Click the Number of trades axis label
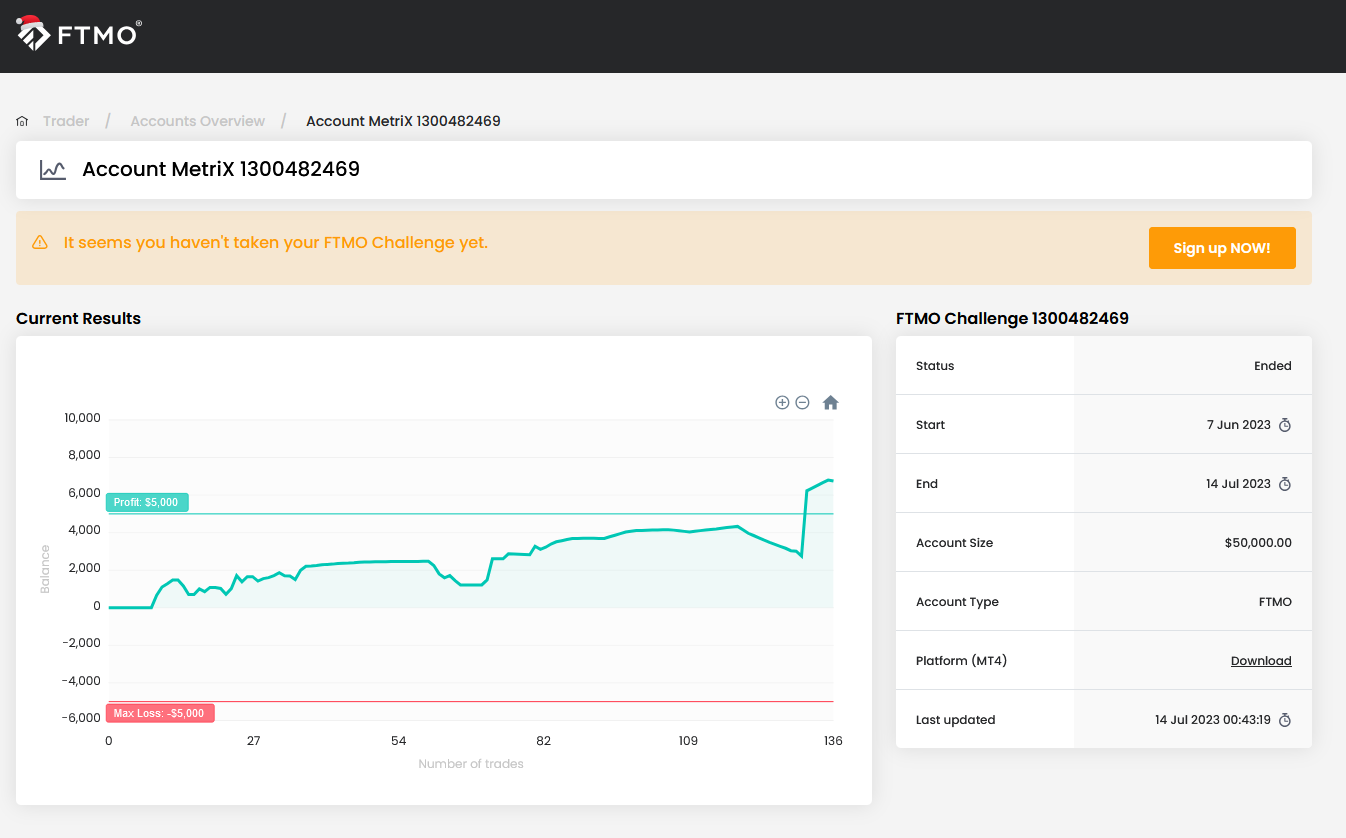The image size is (1346, 838). (x=471, y=764)
